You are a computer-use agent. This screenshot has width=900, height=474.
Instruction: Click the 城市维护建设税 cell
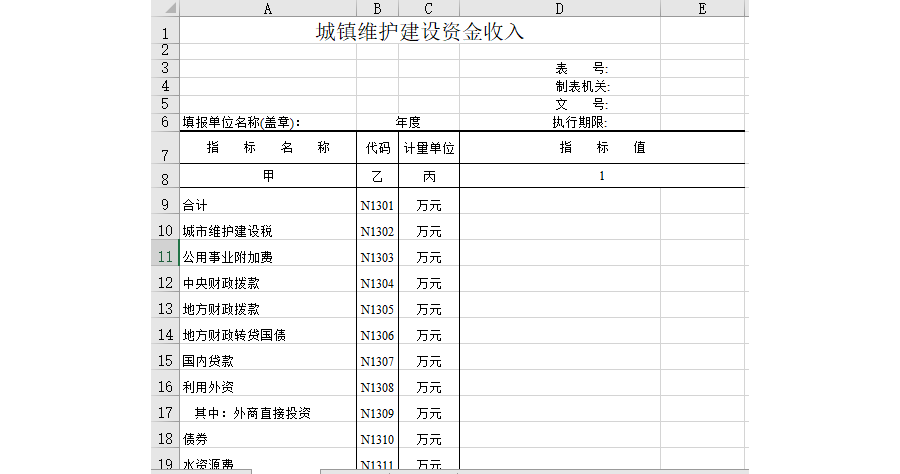(x=267, y=227)
